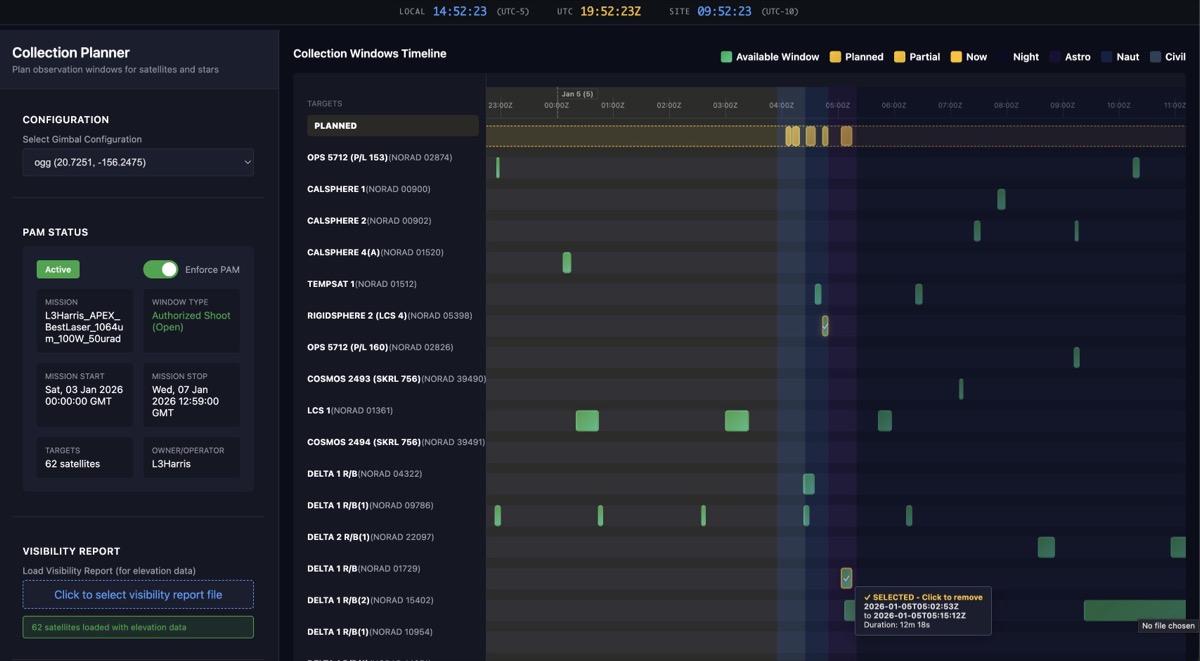Toggle the Enforce PAM switch off

[160, 269]
